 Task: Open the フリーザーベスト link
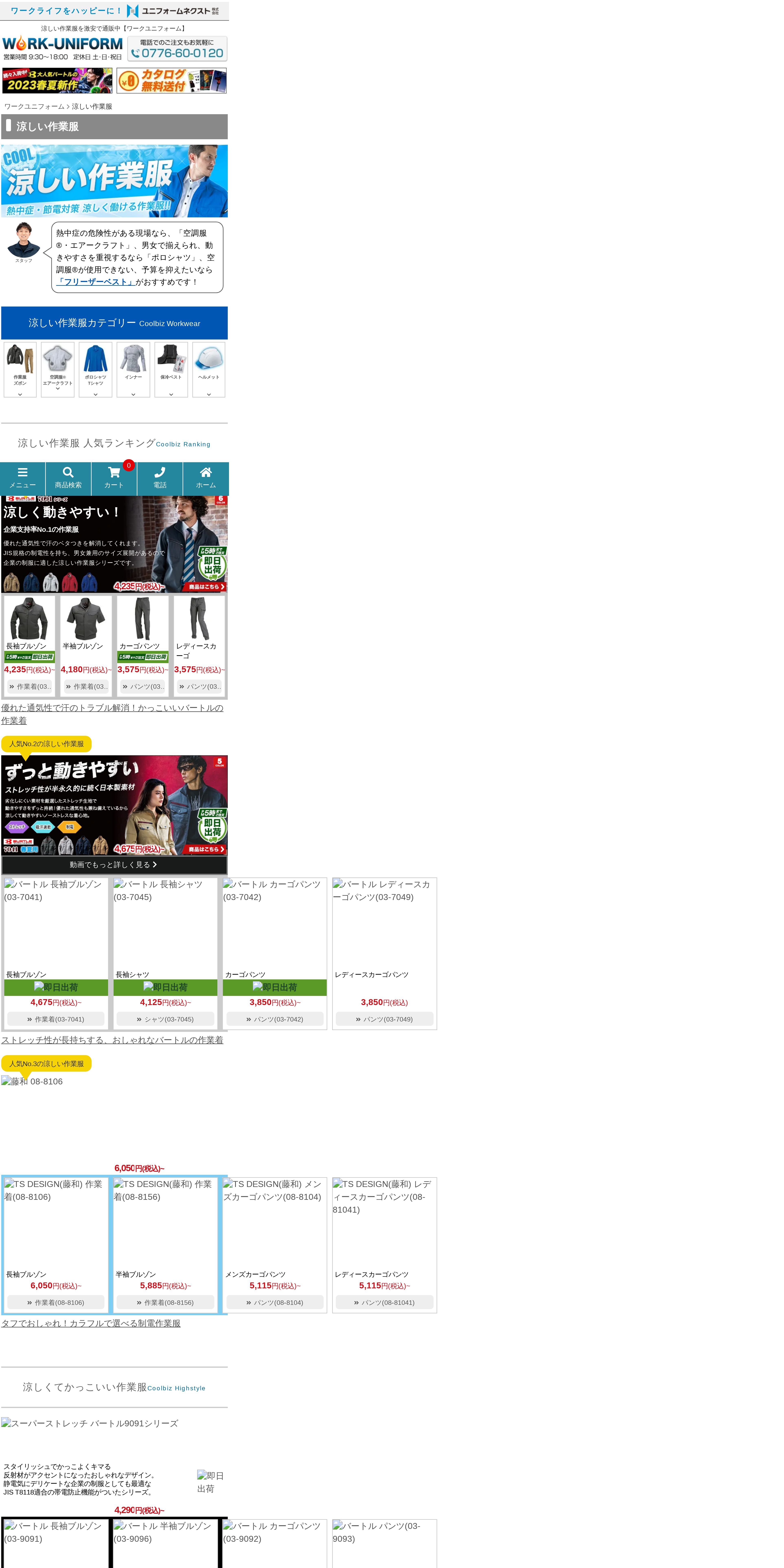[96, 282]
